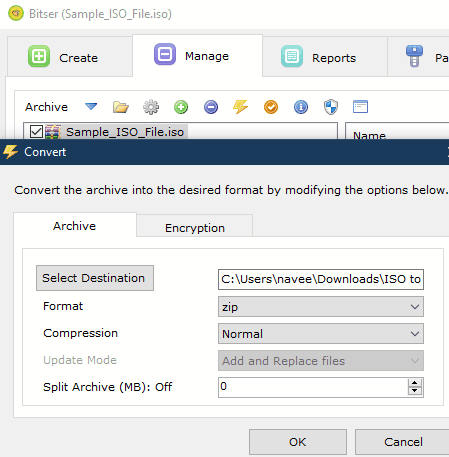Click the Split Archive size input field
449x457 pixels.
(313, 387)
